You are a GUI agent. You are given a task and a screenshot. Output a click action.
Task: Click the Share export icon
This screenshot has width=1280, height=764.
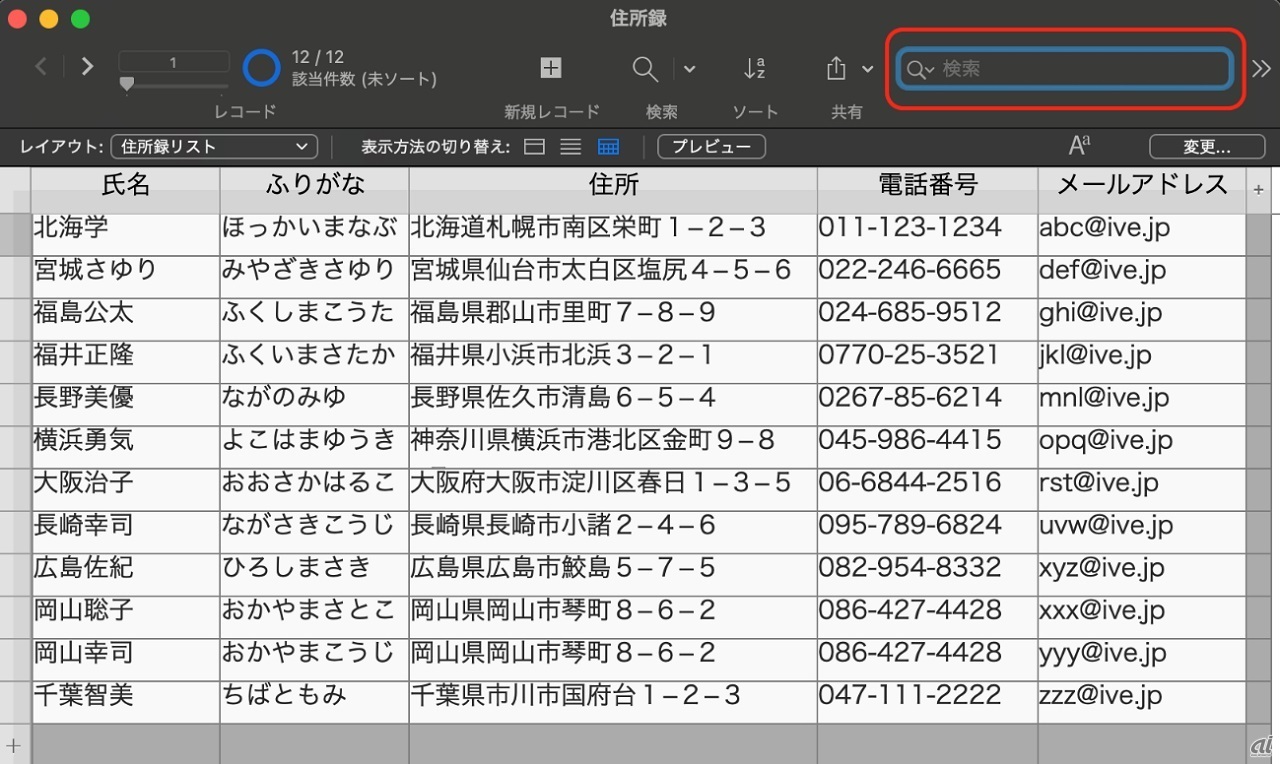tap(836, 69)
